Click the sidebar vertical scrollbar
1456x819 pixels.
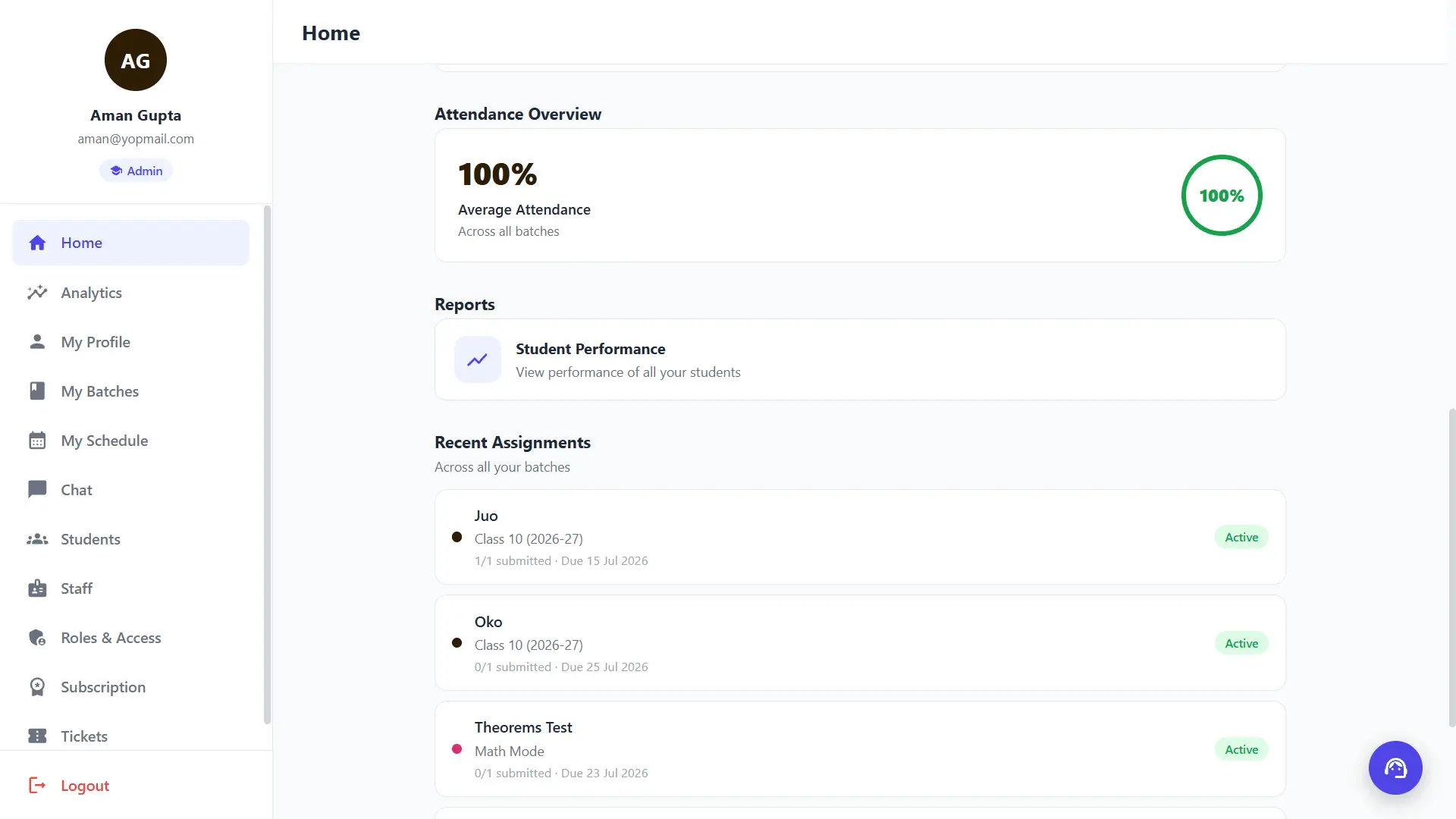tap(267, 464)
